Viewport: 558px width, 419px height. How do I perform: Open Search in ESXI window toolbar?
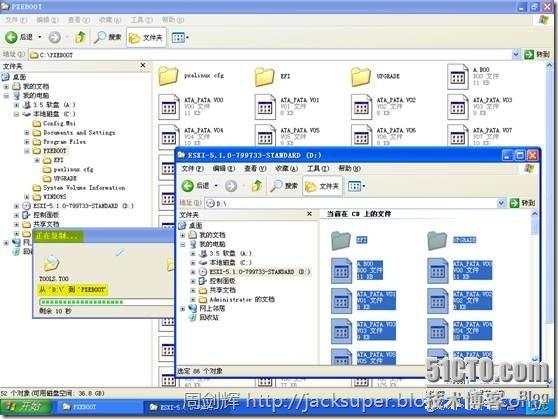click(284, 185)
